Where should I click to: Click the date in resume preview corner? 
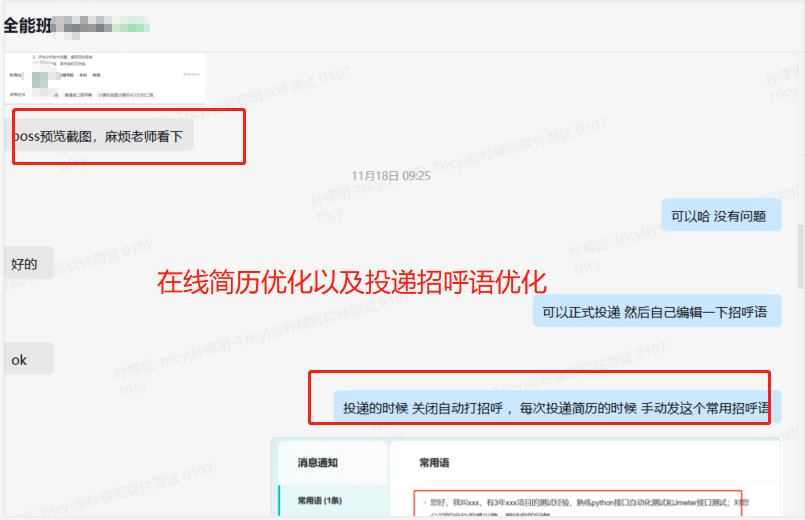tap(192, 73)
